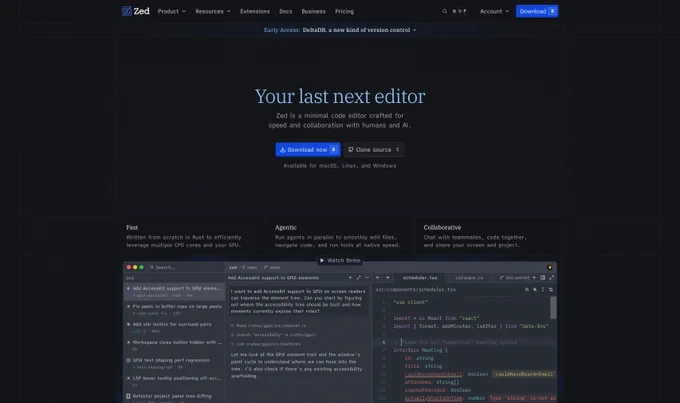This screenshot has height=403, width=680.
Task: Click the 'Add AccessKit support to GPUI elements' panel title
Action: (x=273, y=278)
